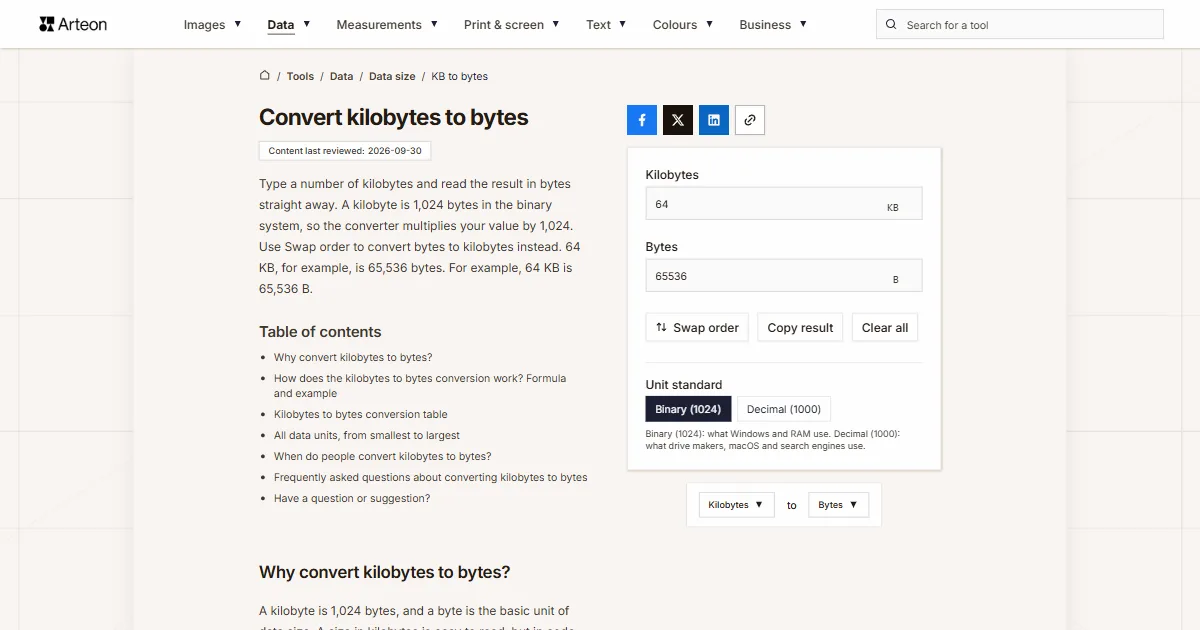This screenshot has height=630, width=1200.
Task: Select Binary (1024) unit standard
Action: point(689,409)
